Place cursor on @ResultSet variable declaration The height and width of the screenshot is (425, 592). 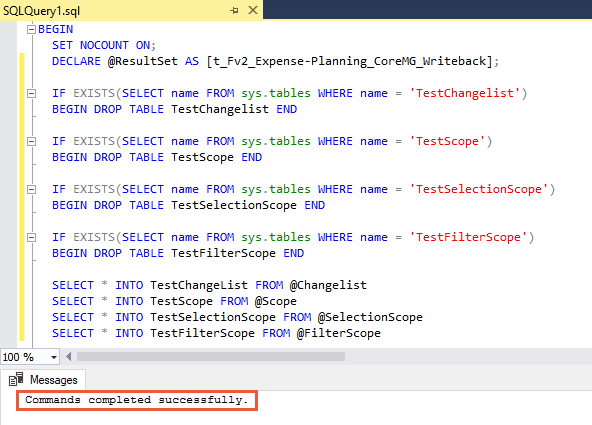pos(142,61)
